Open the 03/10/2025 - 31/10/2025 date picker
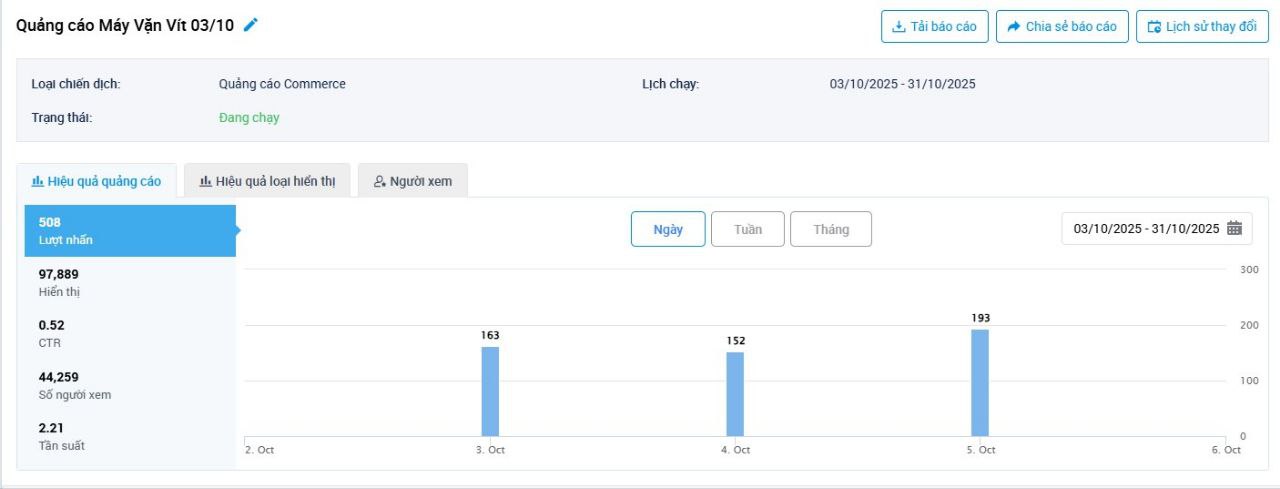The width and height of the screenshot is (1280, 489). pos(1146,228)
